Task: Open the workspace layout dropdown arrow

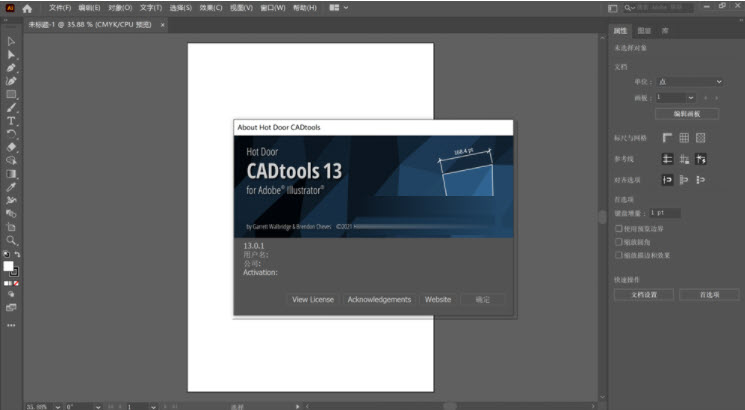Action: (x=346, y=8)
